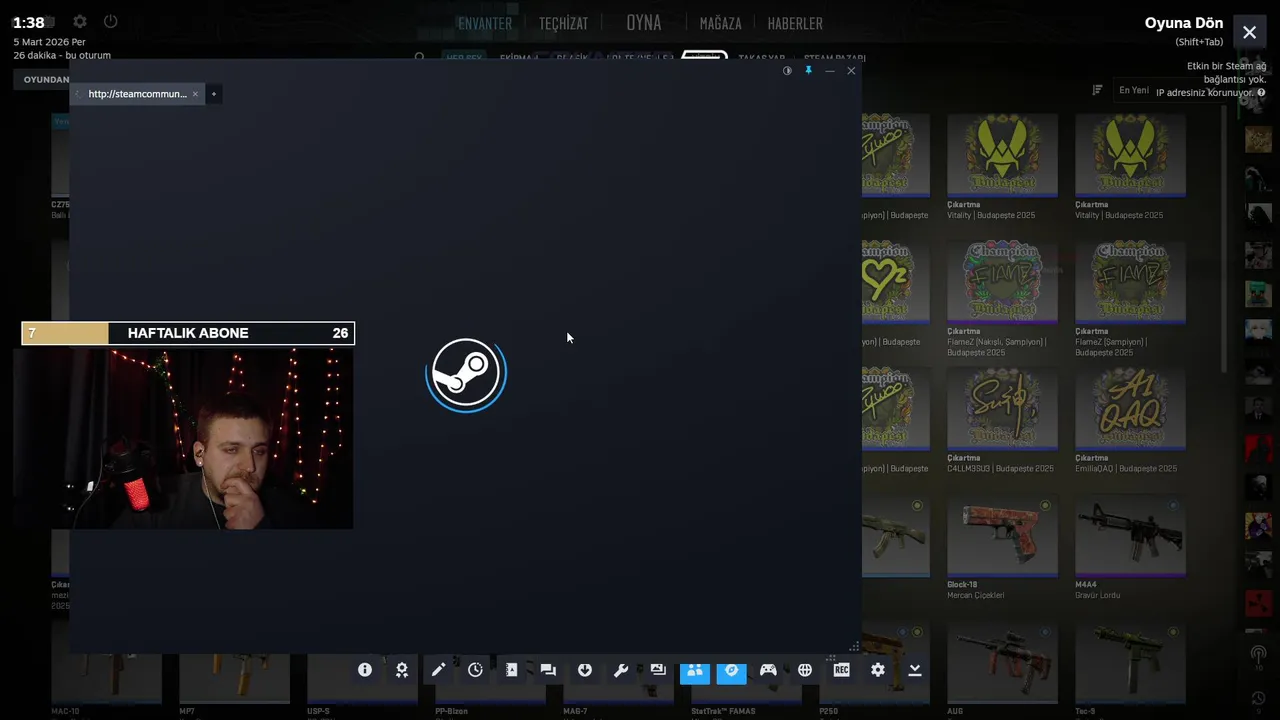Open the playtime clock icon in overlay toolbar
Image resolution: width=1280 pixels, height=720 pixels.
(475, 670)
